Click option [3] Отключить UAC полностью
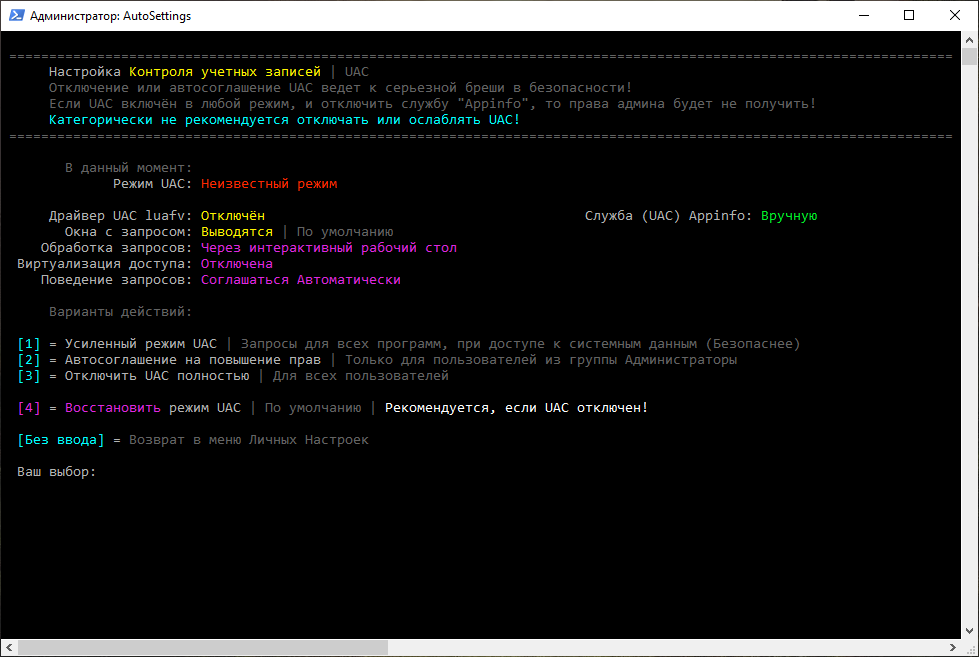 coord(133,376)
